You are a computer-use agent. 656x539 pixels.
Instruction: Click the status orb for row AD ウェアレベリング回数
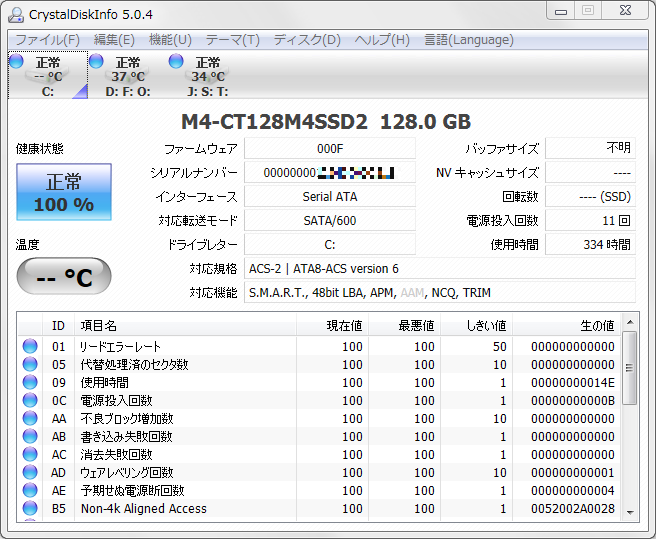30,472
